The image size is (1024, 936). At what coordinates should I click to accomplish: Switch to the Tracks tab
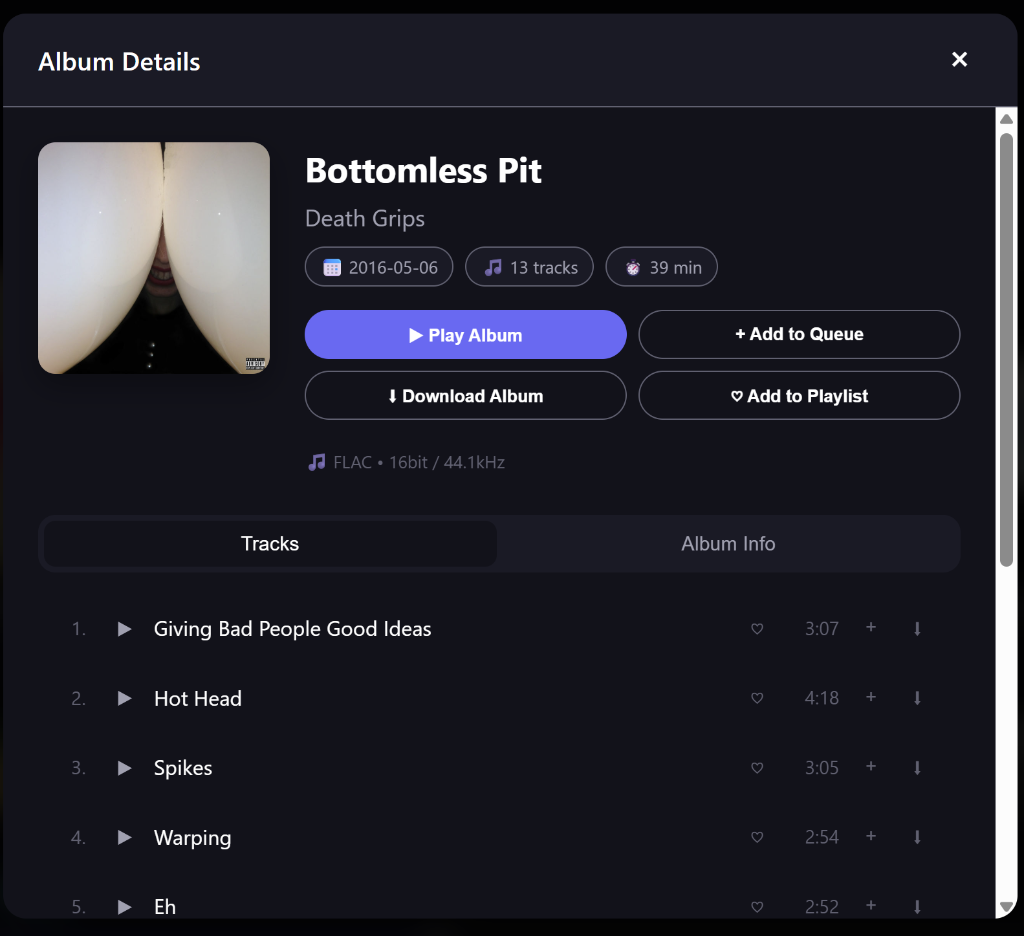click(x=270, y=544)
